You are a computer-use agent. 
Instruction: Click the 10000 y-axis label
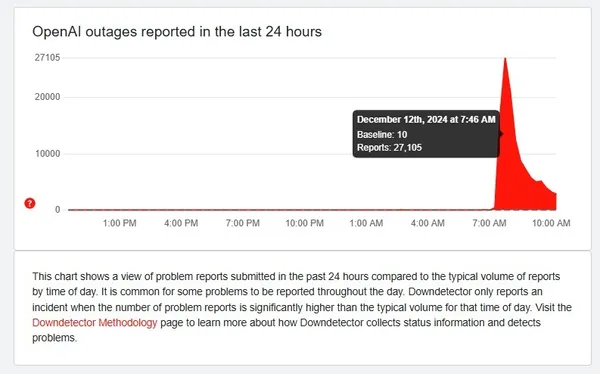pyautogui.click(x=47, y=154)
